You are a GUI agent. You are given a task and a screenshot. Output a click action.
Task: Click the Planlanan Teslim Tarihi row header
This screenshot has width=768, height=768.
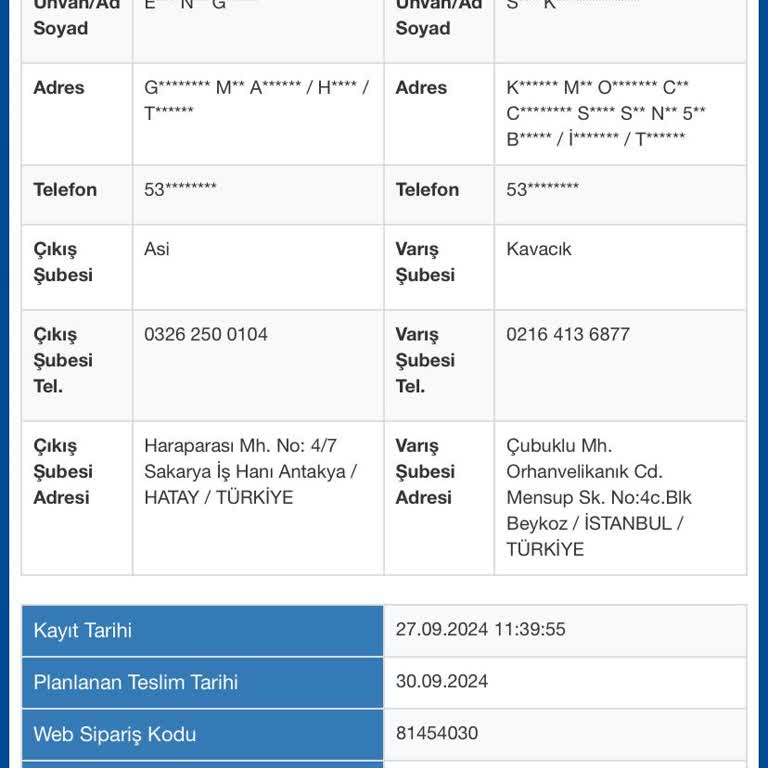tap(136, 682)
